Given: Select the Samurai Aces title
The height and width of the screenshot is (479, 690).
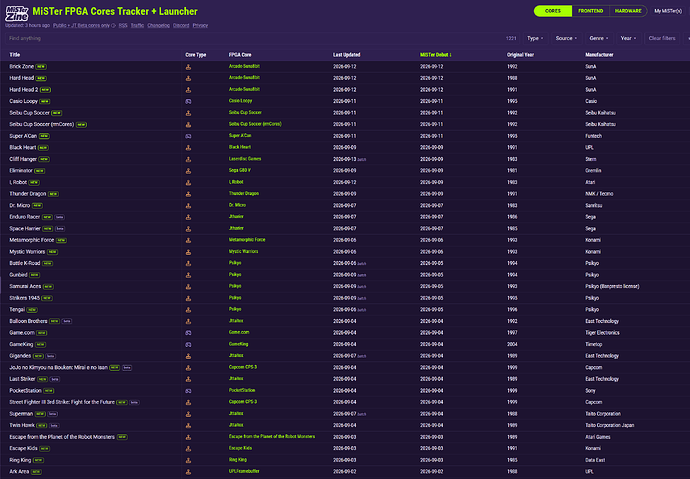Looking at the screenshot, I should (x=25, y=287).
